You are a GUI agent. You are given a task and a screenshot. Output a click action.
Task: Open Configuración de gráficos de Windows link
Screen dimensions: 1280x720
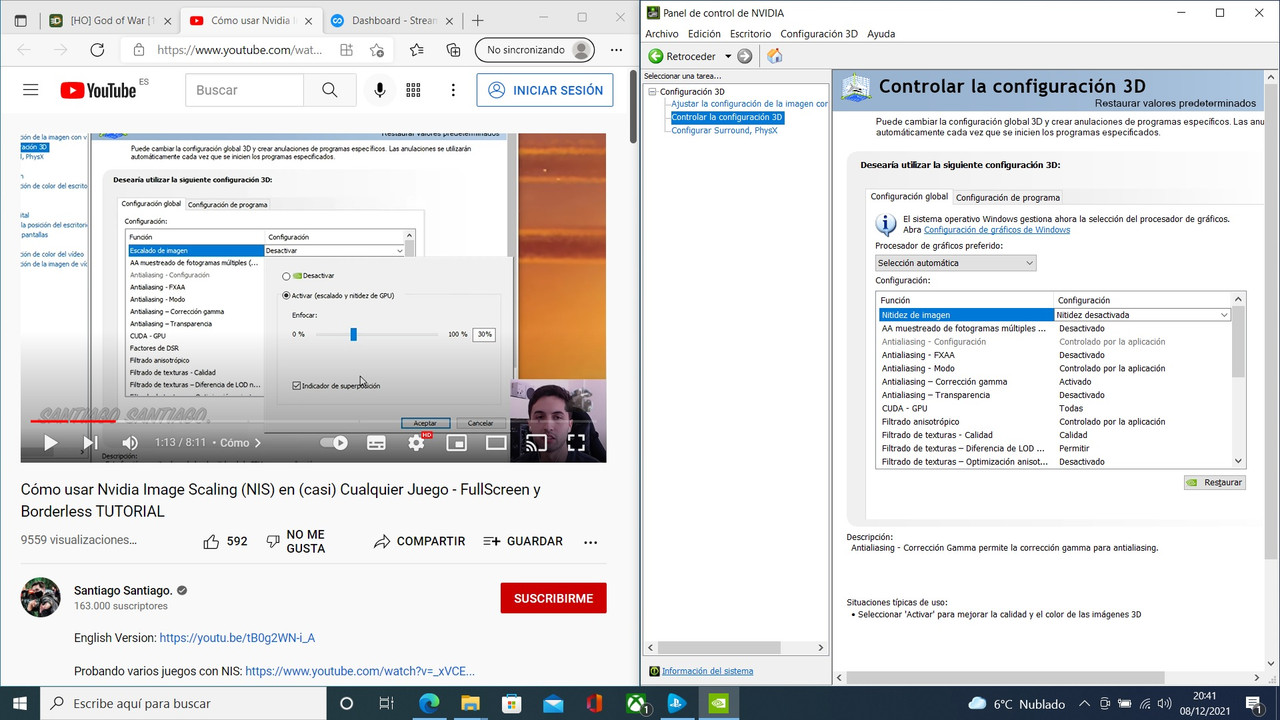pos(997,230)
